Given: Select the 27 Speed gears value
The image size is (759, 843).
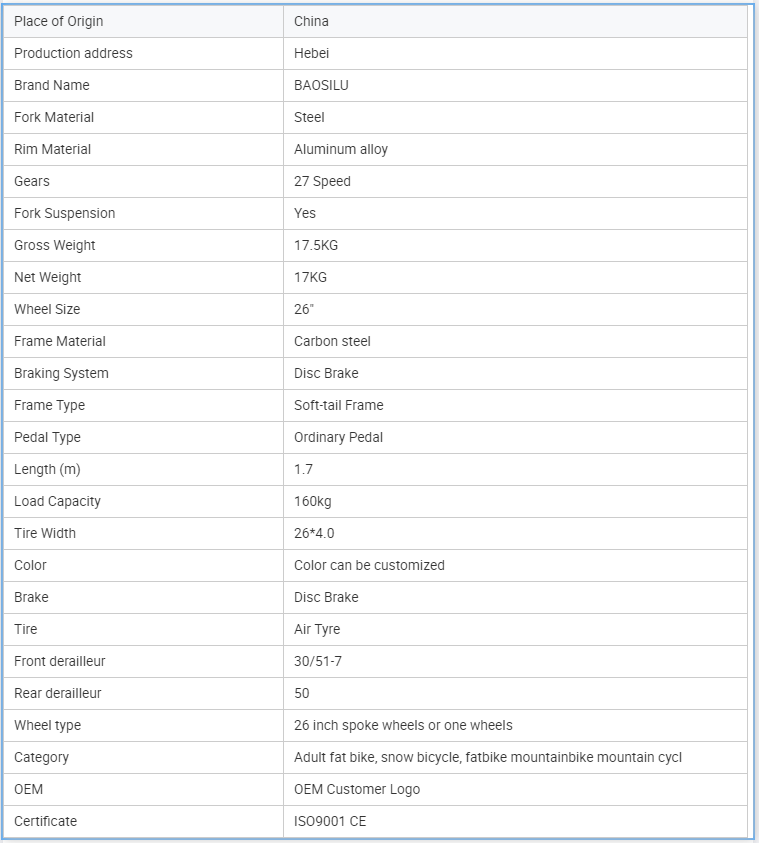Looking at the screenshot, I should point(322,181).
